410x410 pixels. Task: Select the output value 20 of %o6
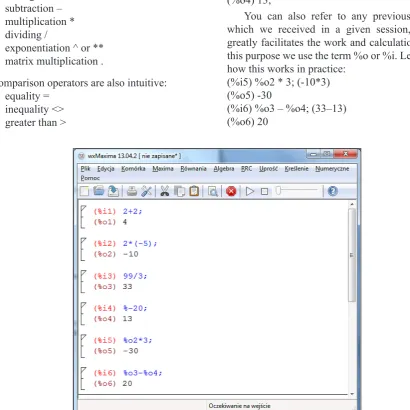pos(127,383)
